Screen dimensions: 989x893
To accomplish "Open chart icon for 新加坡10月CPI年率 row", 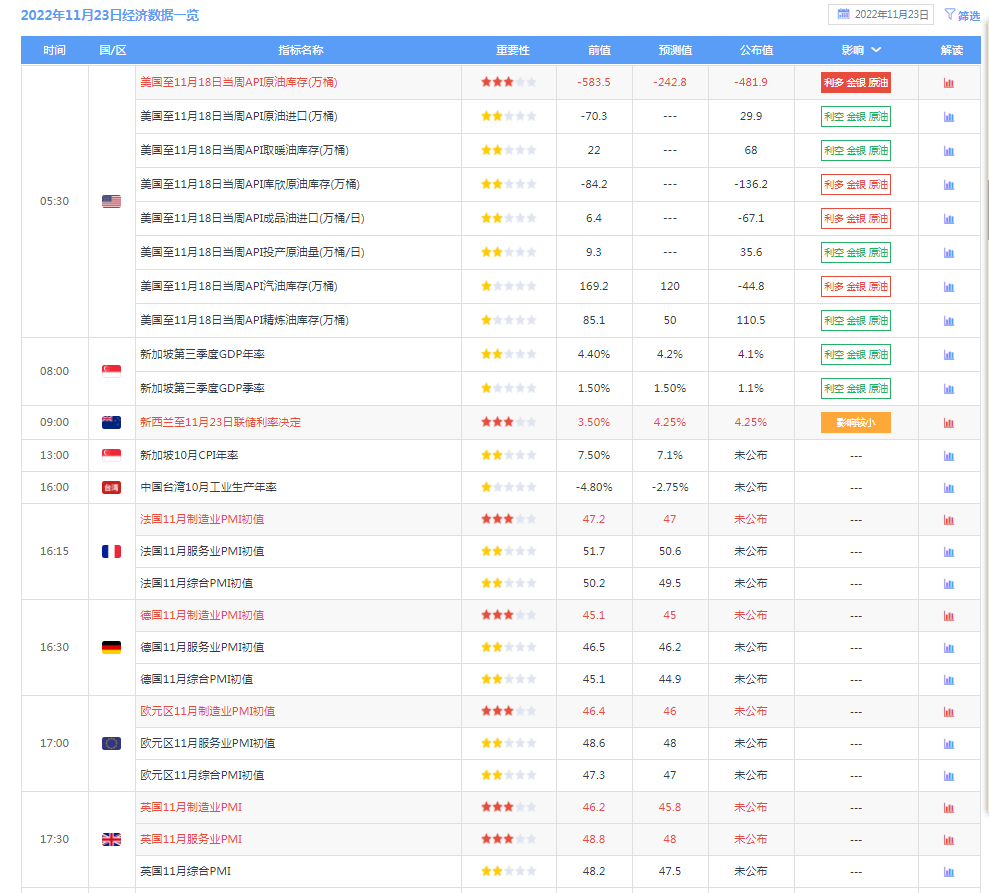I will 949,456.
